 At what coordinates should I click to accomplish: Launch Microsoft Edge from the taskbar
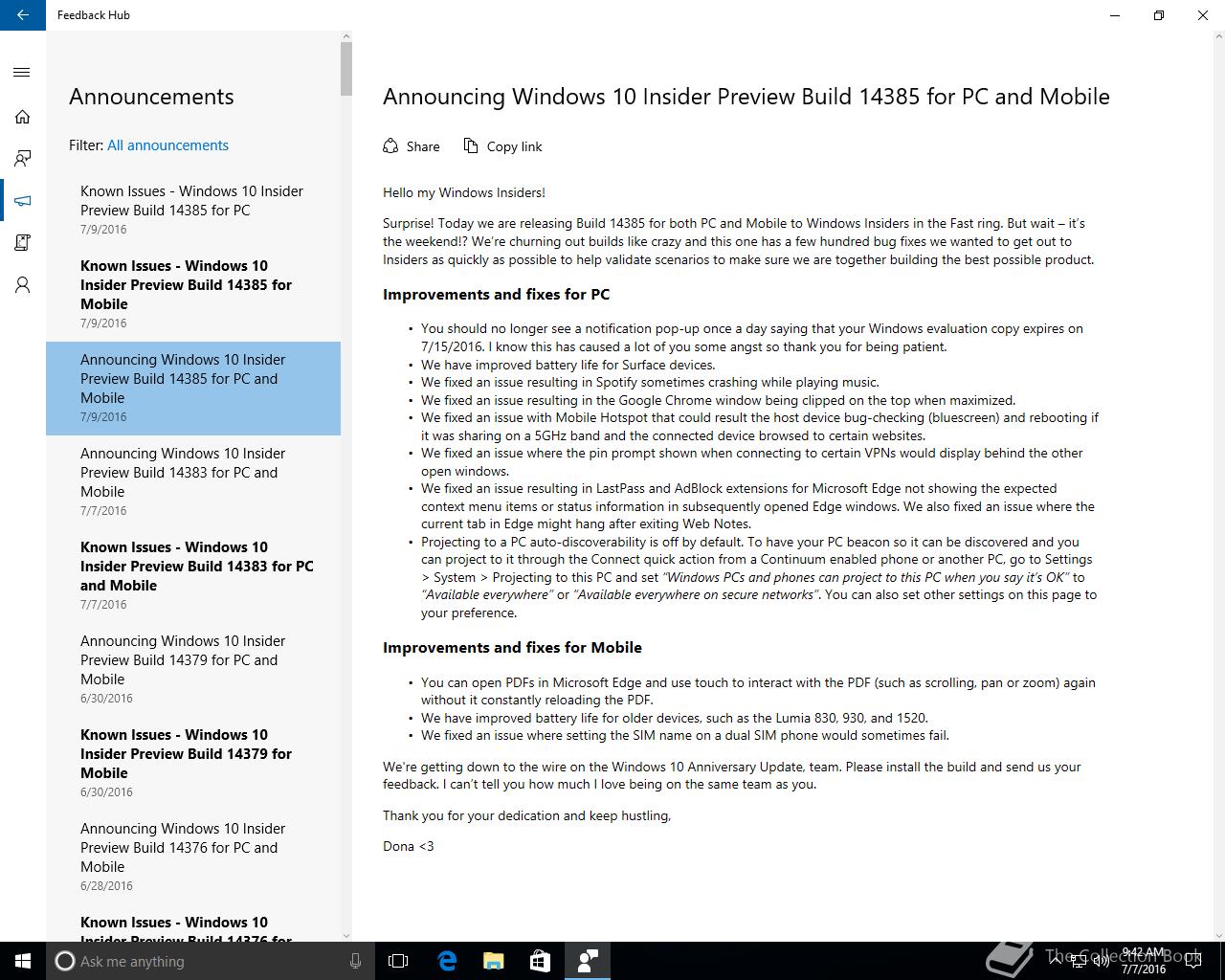[x=447, y=961]
